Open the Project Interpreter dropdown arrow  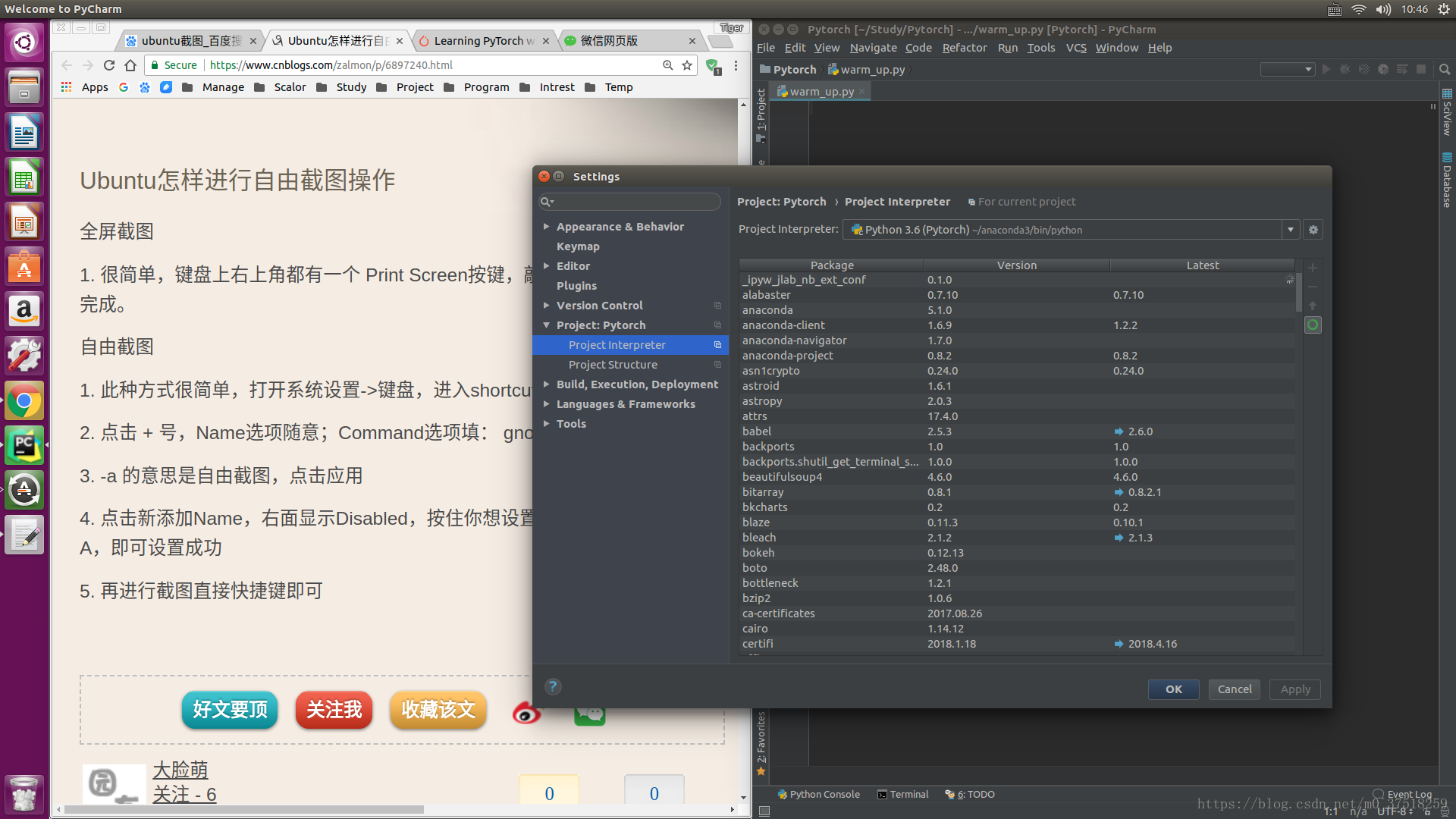1291,230
